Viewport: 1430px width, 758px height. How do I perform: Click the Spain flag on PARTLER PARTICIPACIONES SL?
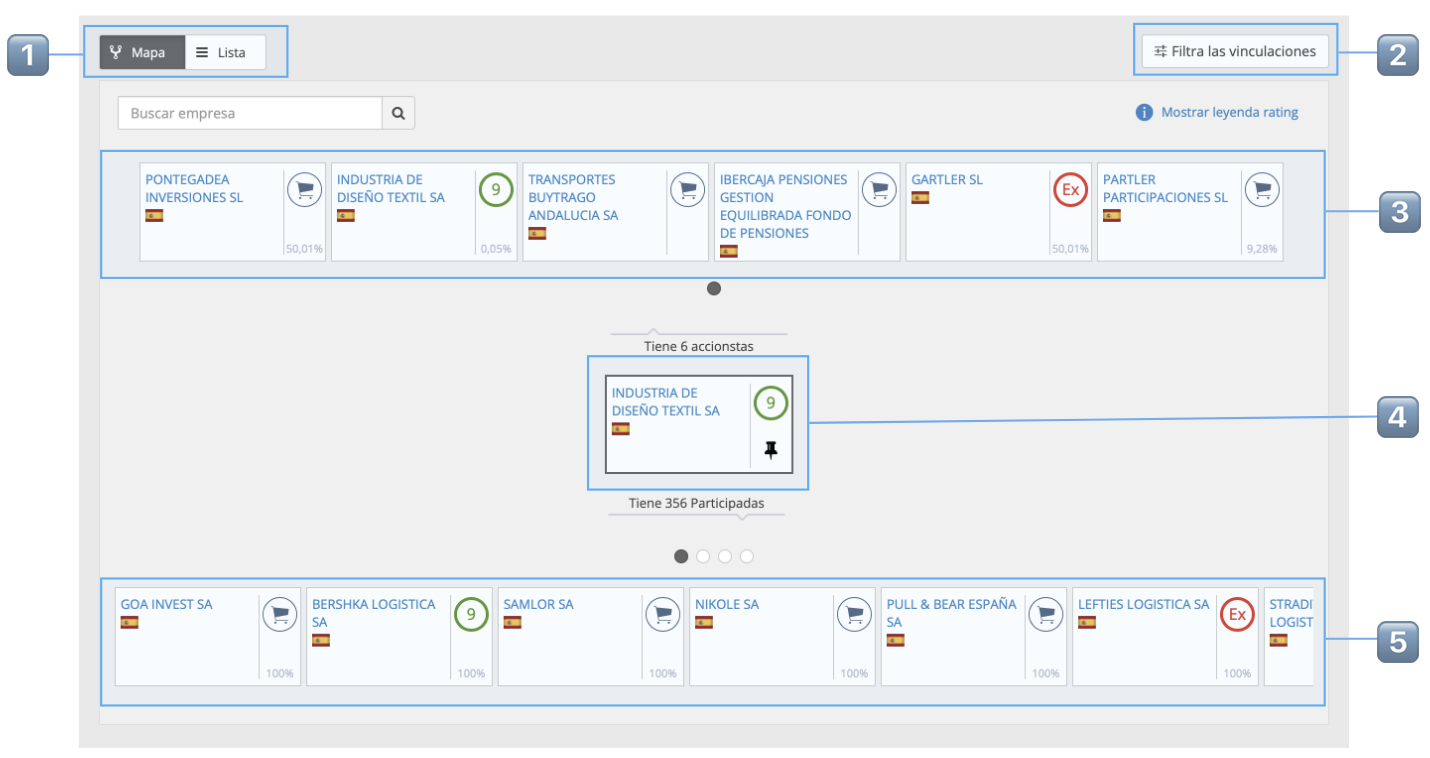1112,215
